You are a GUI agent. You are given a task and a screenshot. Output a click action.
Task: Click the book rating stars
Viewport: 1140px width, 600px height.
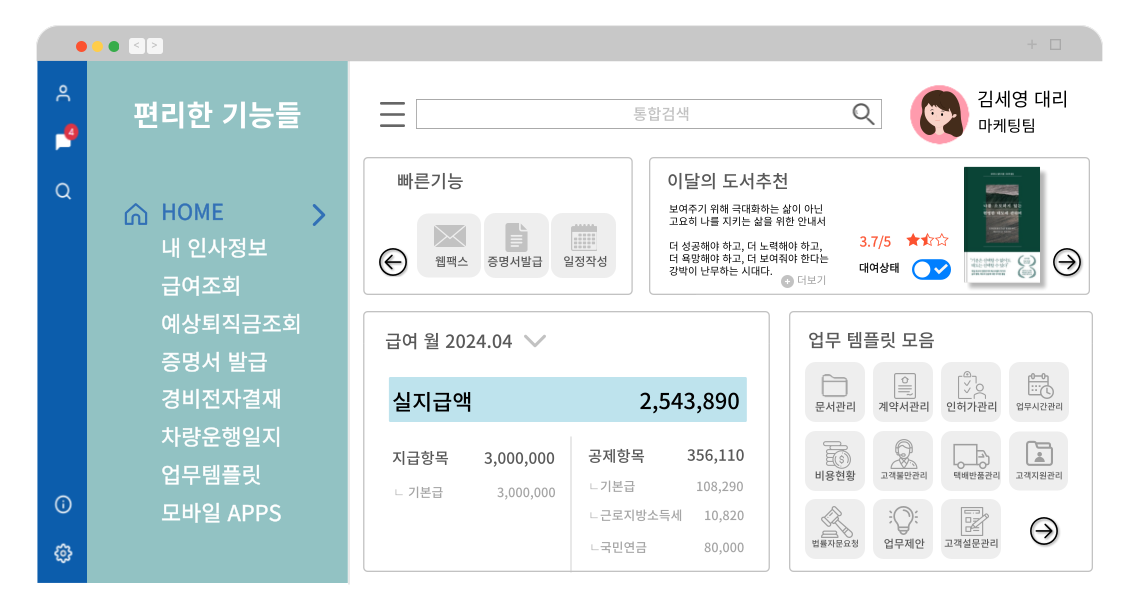(927, 241)
